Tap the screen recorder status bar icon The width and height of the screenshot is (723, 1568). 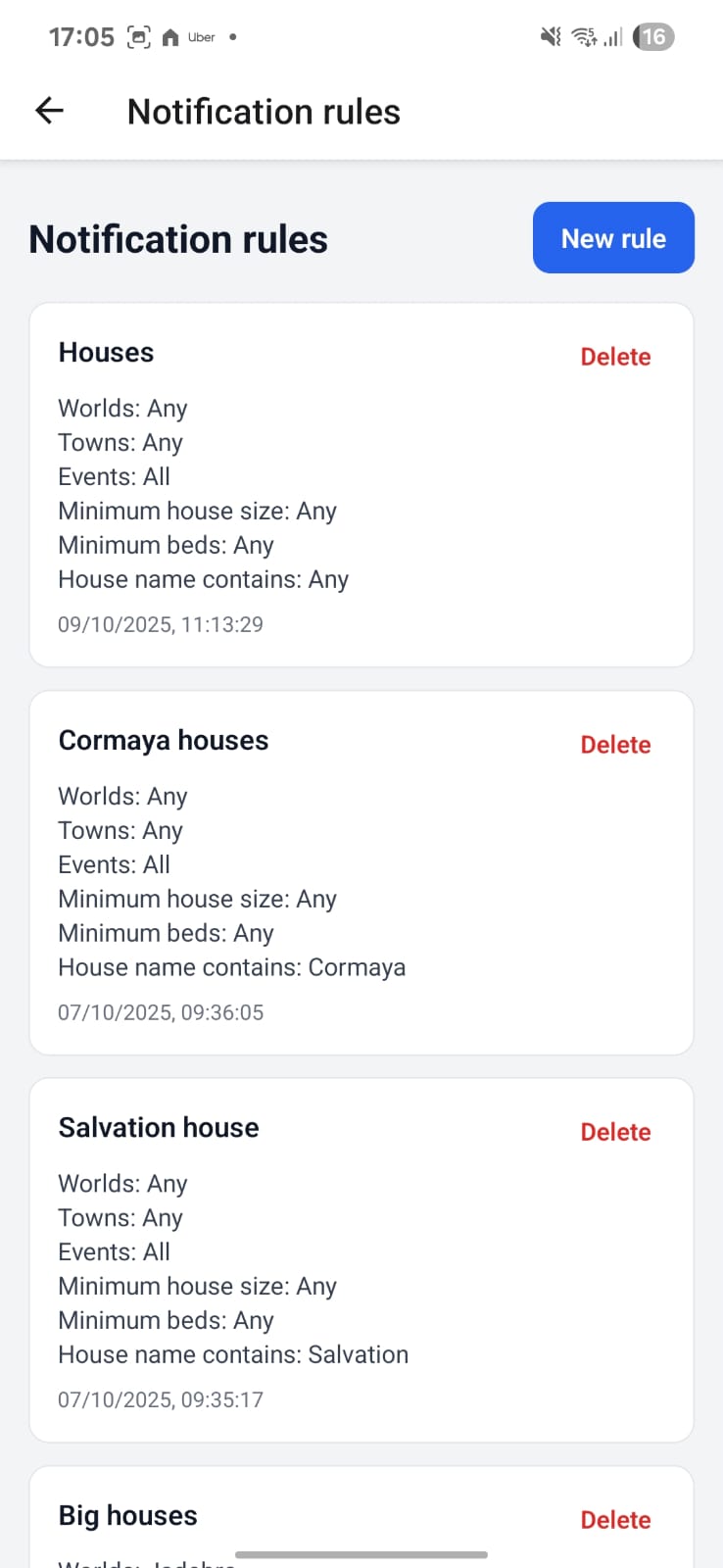pos(139,37)
